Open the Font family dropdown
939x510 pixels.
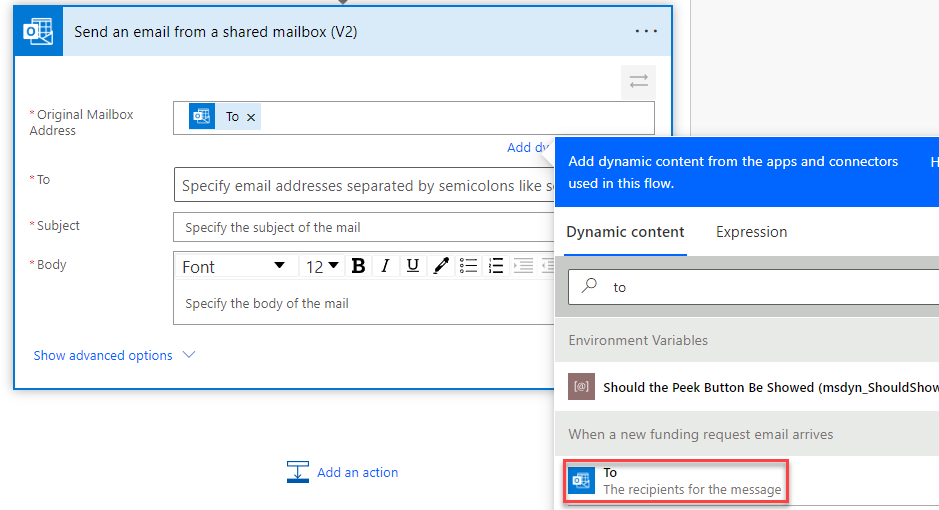pos(235,266)
